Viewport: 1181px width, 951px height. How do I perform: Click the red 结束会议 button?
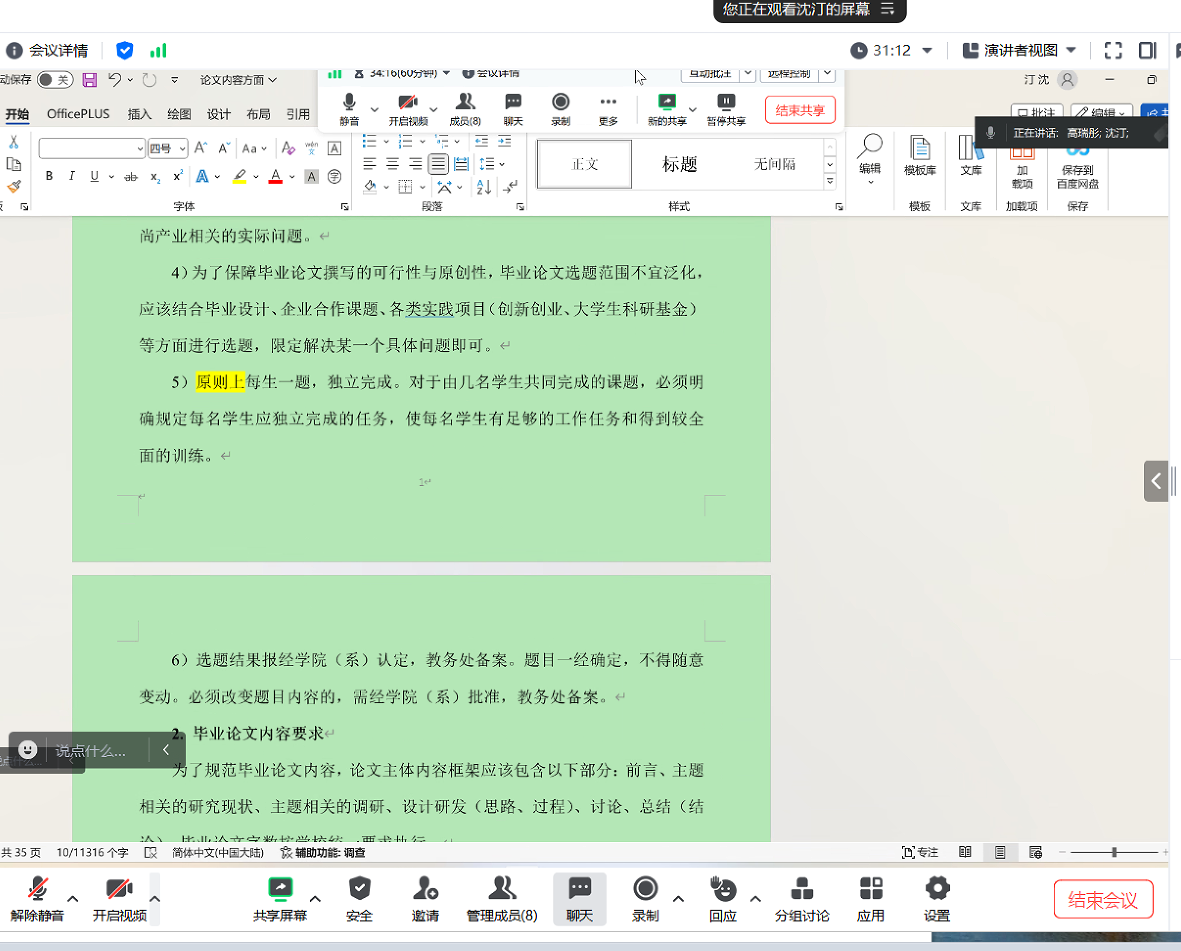pos(1103,899)
